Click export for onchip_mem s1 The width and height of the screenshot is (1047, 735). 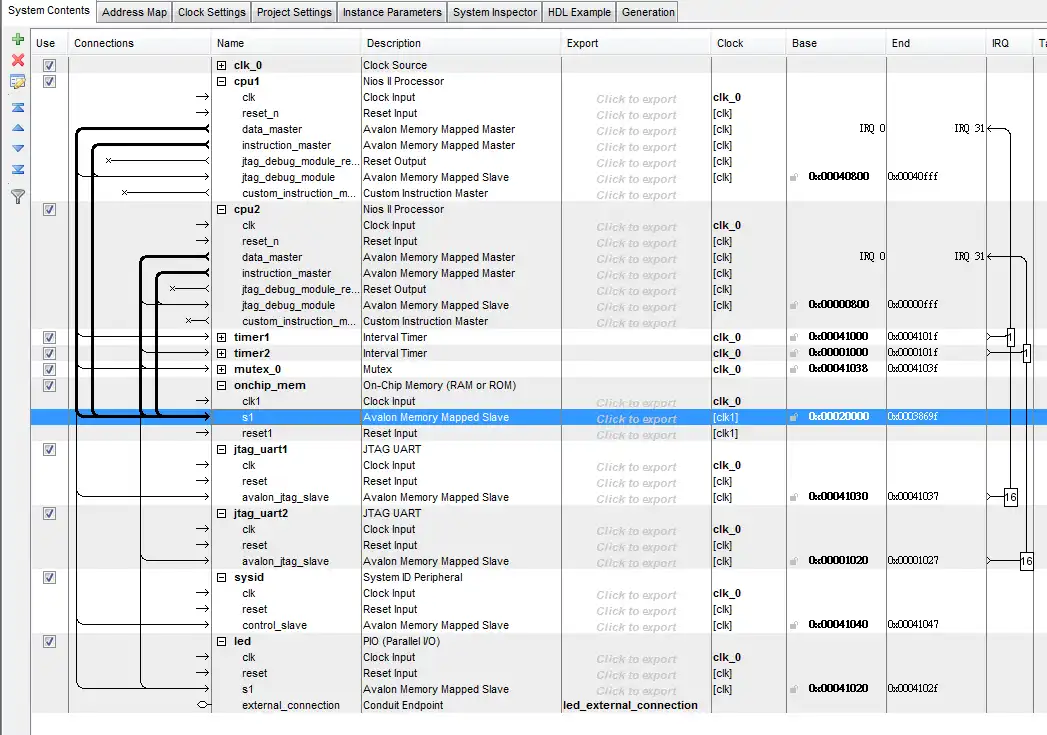(x=636, y=419)
